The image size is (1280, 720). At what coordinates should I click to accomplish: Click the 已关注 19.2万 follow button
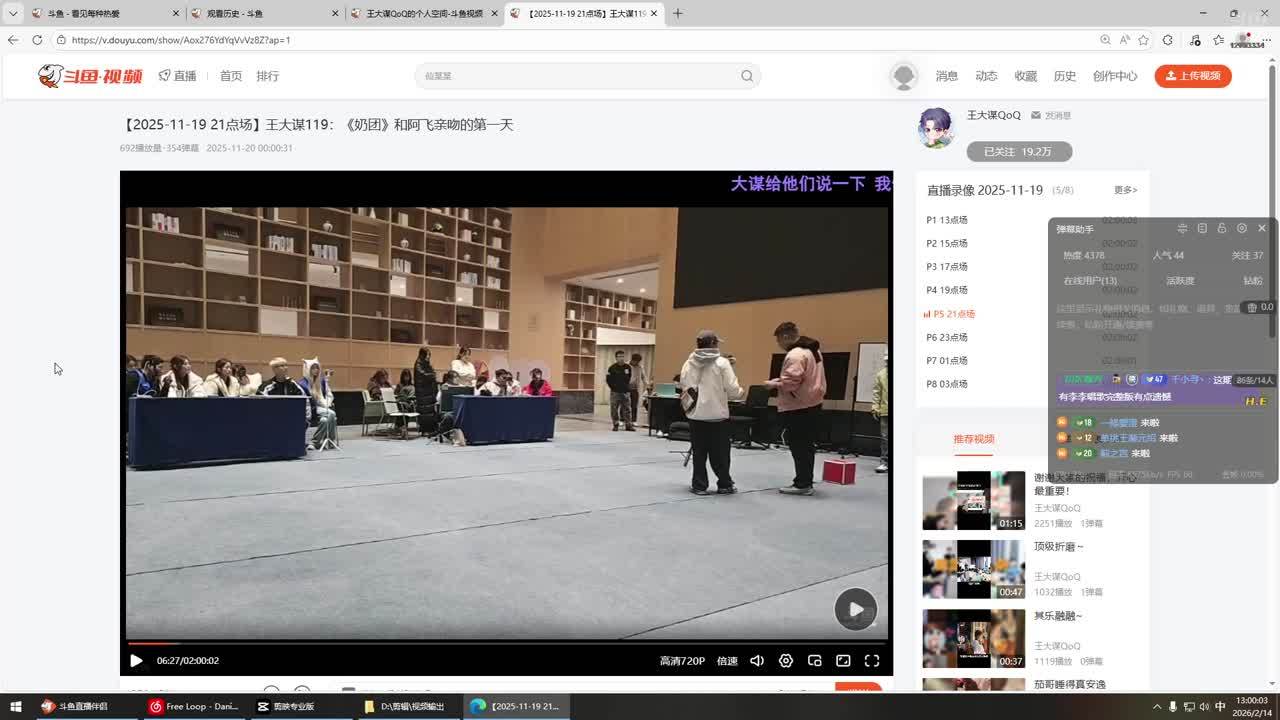tap(1019, 151)
